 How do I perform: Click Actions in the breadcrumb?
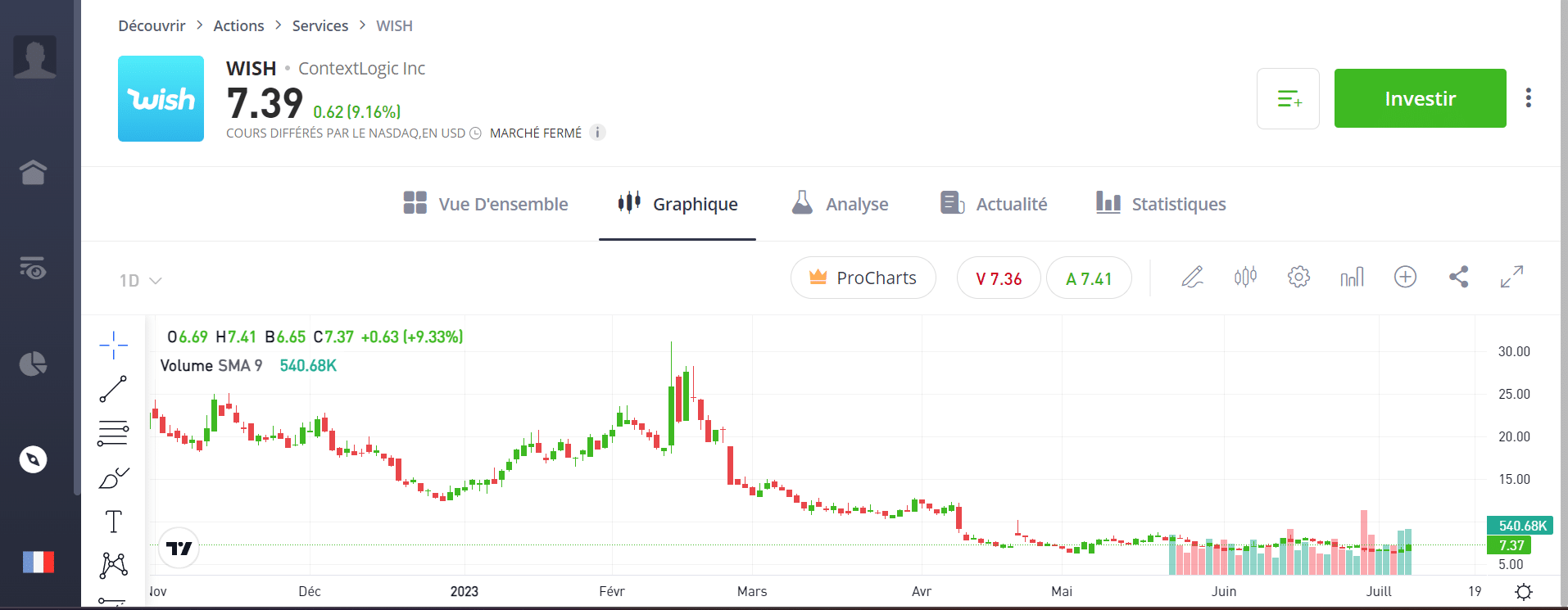coord(238,26)
